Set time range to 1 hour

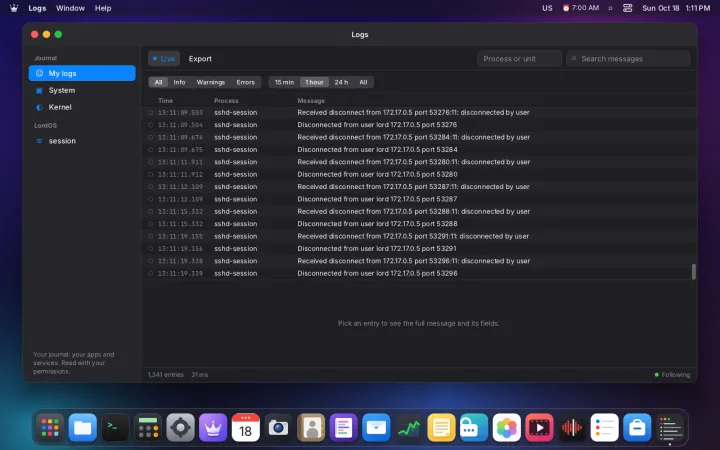[315, 82]
